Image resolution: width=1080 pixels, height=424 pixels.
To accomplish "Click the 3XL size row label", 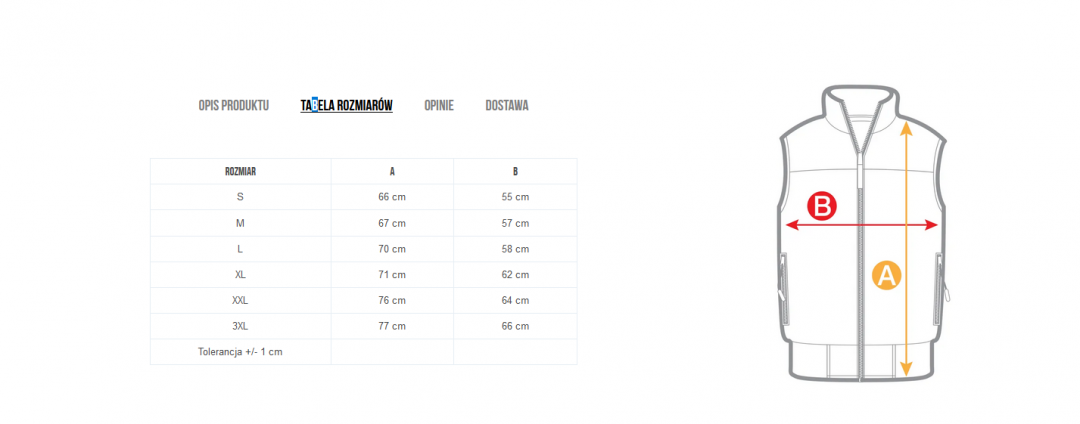I will (x=240, y=326).
